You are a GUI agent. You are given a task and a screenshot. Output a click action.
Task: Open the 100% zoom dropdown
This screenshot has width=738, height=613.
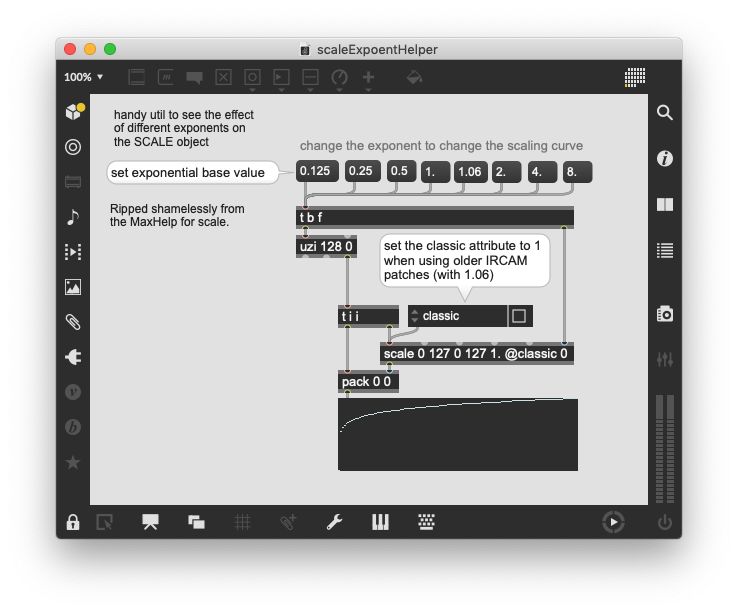pyautogui.click(x=84, y=77)
